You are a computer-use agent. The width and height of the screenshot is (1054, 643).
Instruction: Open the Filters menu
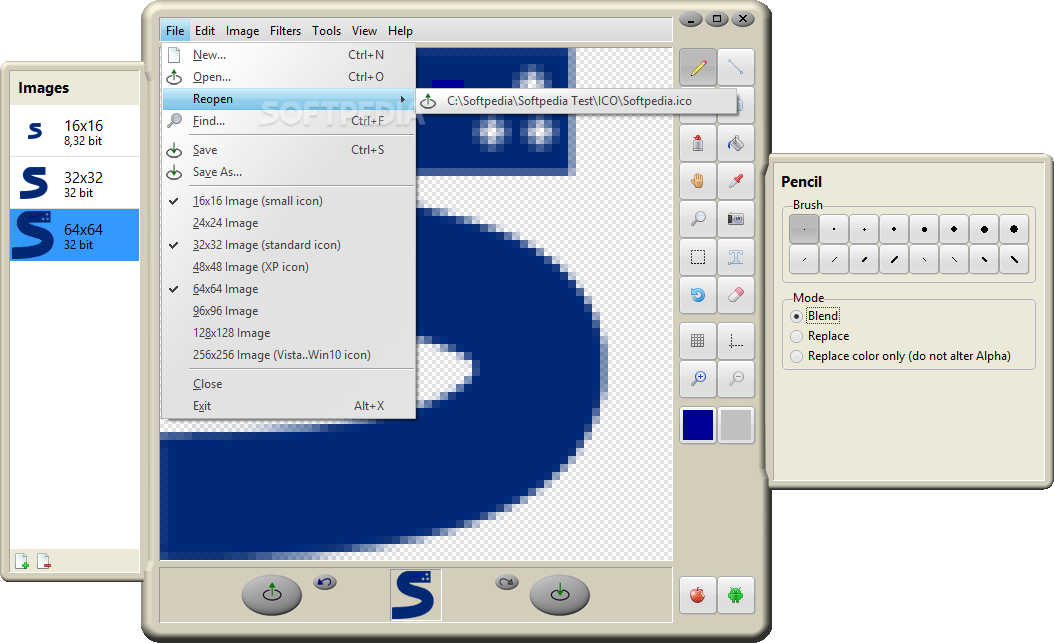click(x=285, y=31)
